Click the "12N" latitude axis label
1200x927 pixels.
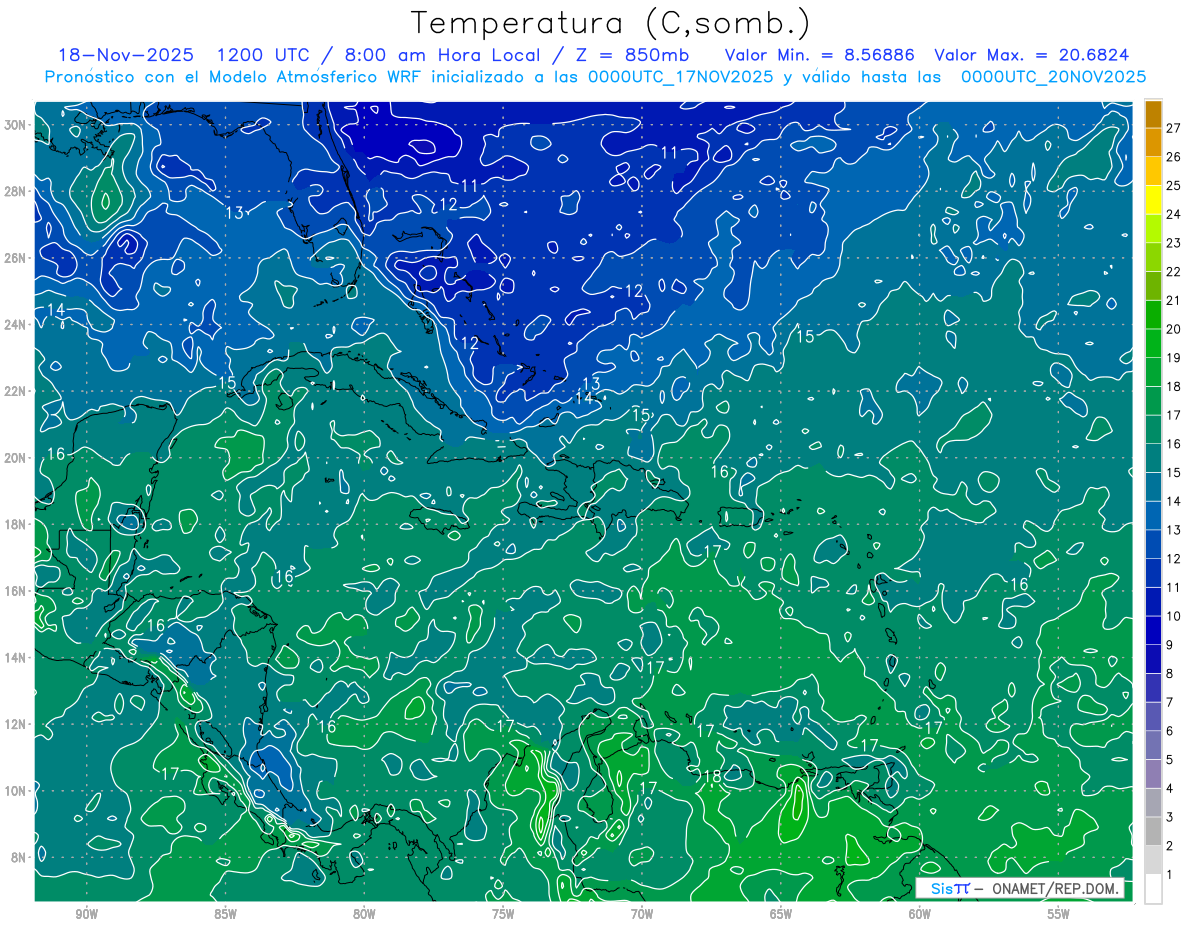(16, 724)
